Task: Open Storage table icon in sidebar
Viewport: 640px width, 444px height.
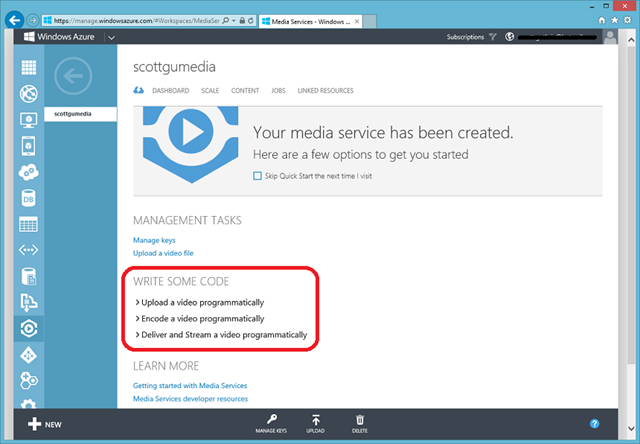Action: (x=29, y=224)
